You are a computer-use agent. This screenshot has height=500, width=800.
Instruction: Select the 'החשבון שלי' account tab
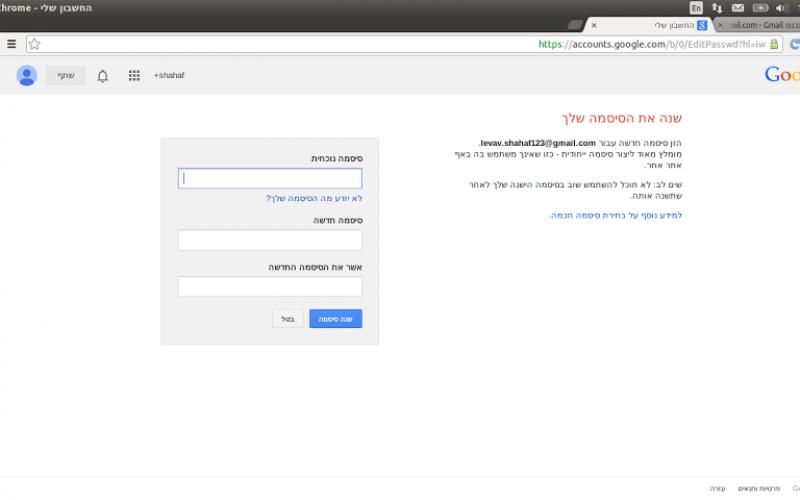[651, 25]
